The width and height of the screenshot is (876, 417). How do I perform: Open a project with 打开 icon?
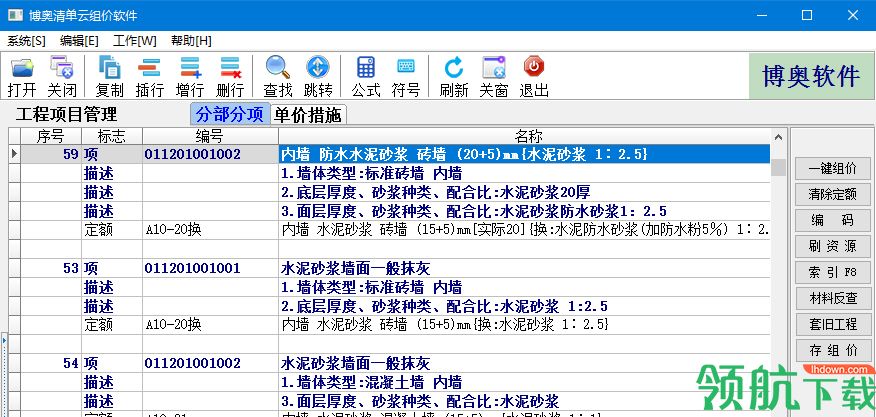coord(22,77)
